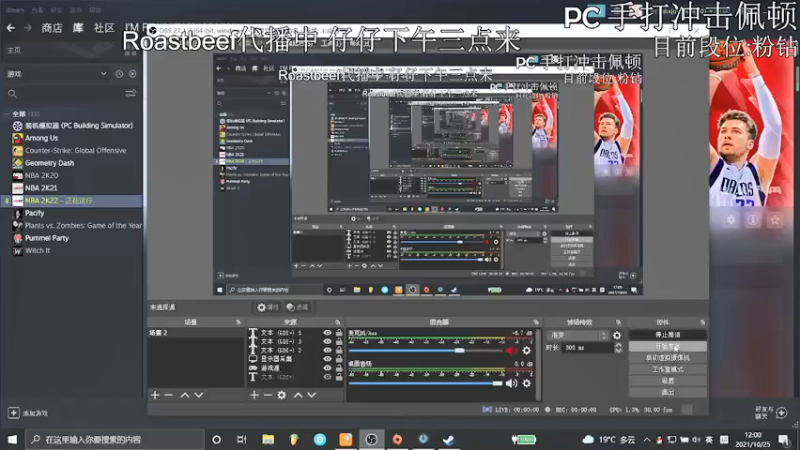The height and width of the screenshot is (450, 800).
Task: Click recent-games clock icon in Steam library
Action: [119, 74]
